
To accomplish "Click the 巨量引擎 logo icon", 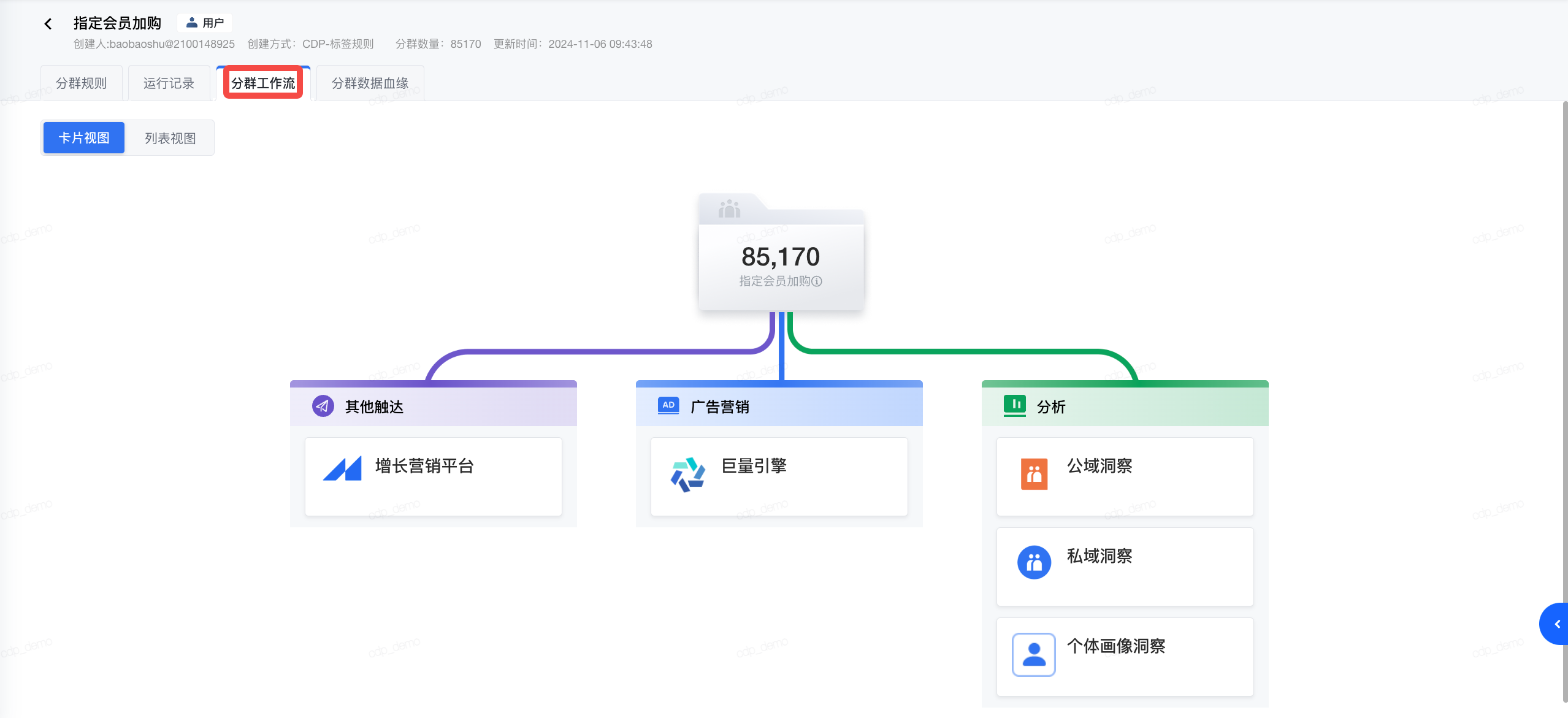I will pos(688,475).
